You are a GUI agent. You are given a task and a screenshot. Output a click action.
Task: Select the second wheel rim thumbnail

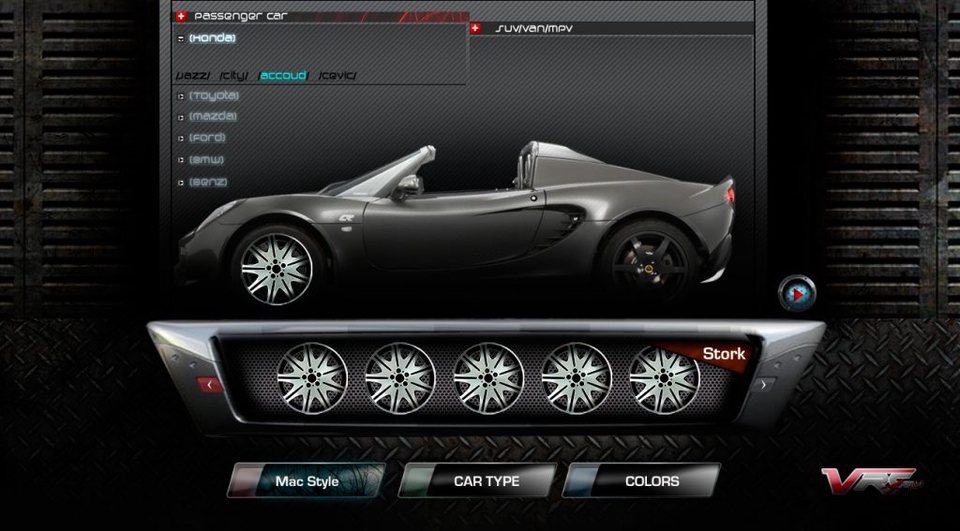(x=400, y=378)
